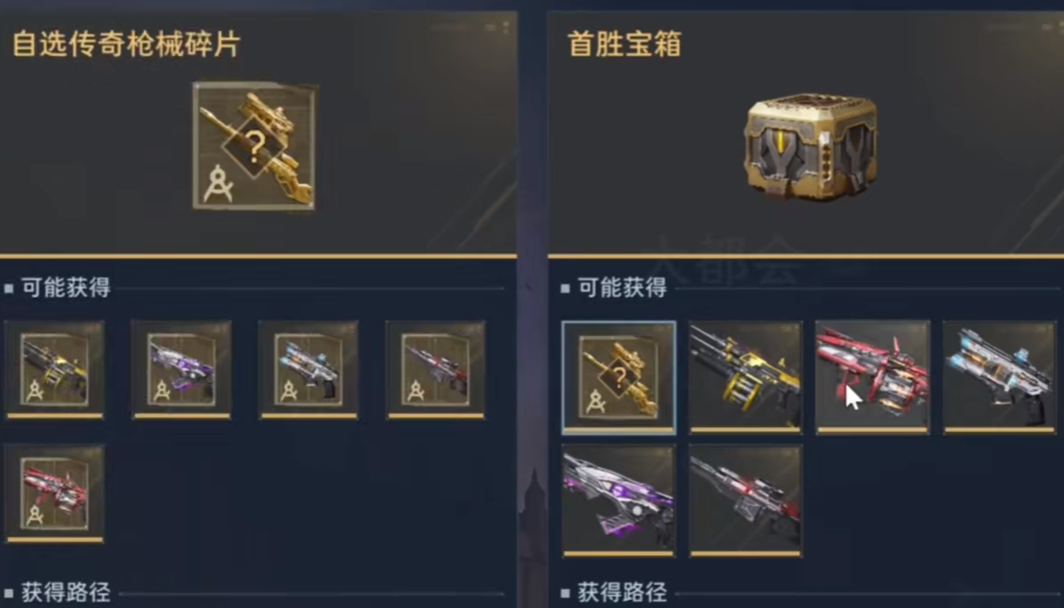This screenshot has height=608, width=1064.
Task: Click the right 可能获得 section header
Action: tap(622, 288)
